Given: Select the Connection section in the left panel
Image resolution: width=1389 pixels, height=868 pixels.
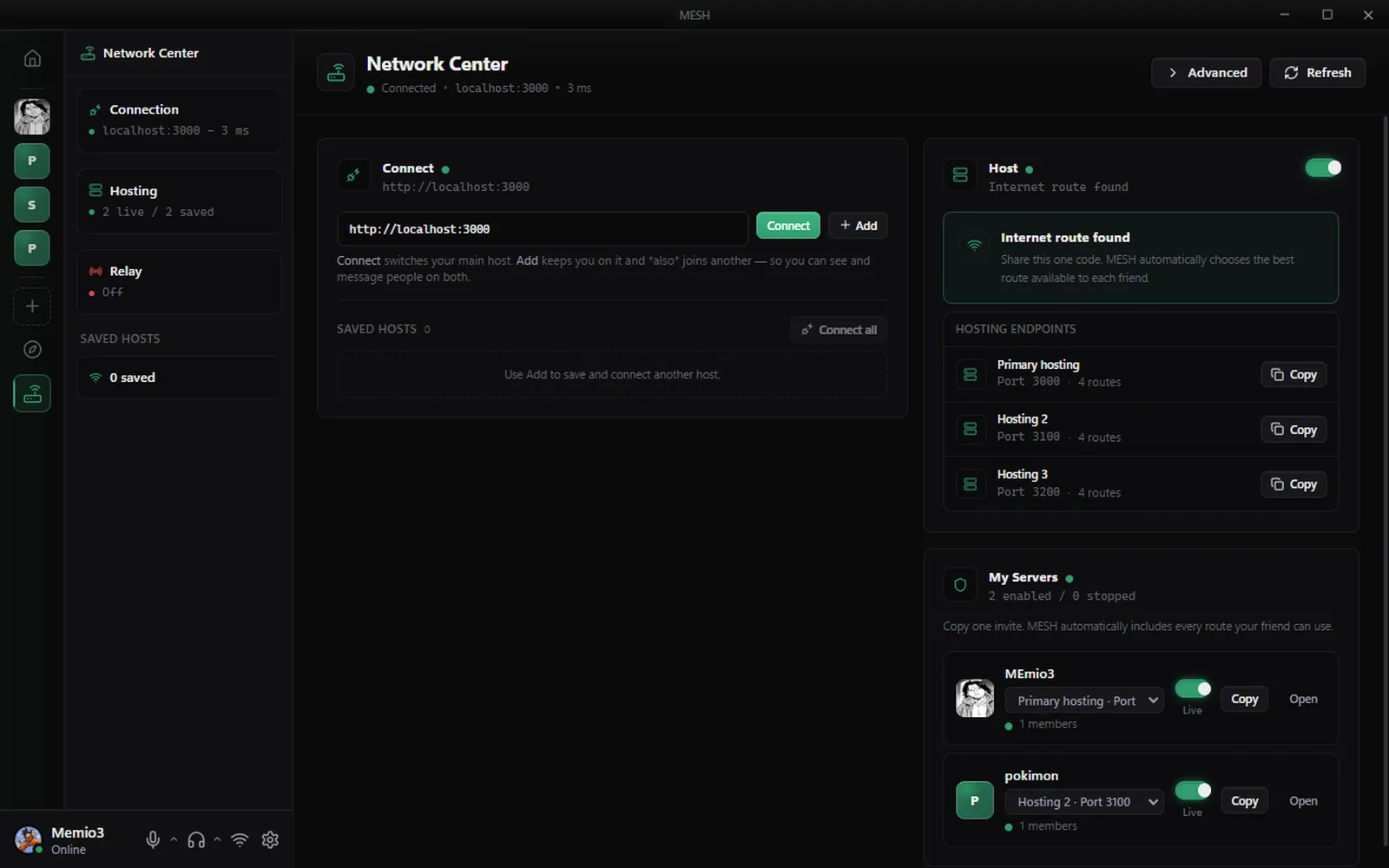Looking at the screenshot, I should 179,120.
